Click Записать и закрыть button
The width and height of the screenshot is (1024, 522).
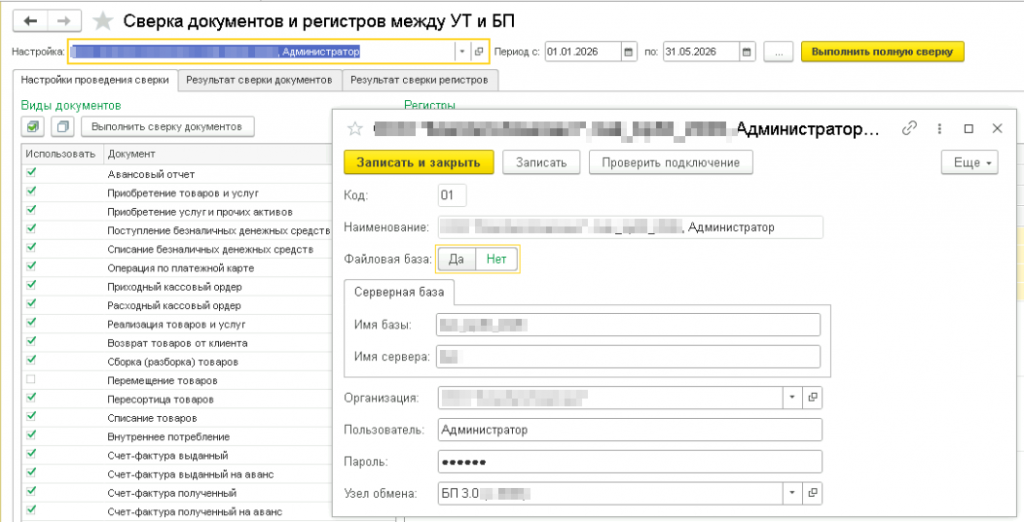click(x=419, y=163)
